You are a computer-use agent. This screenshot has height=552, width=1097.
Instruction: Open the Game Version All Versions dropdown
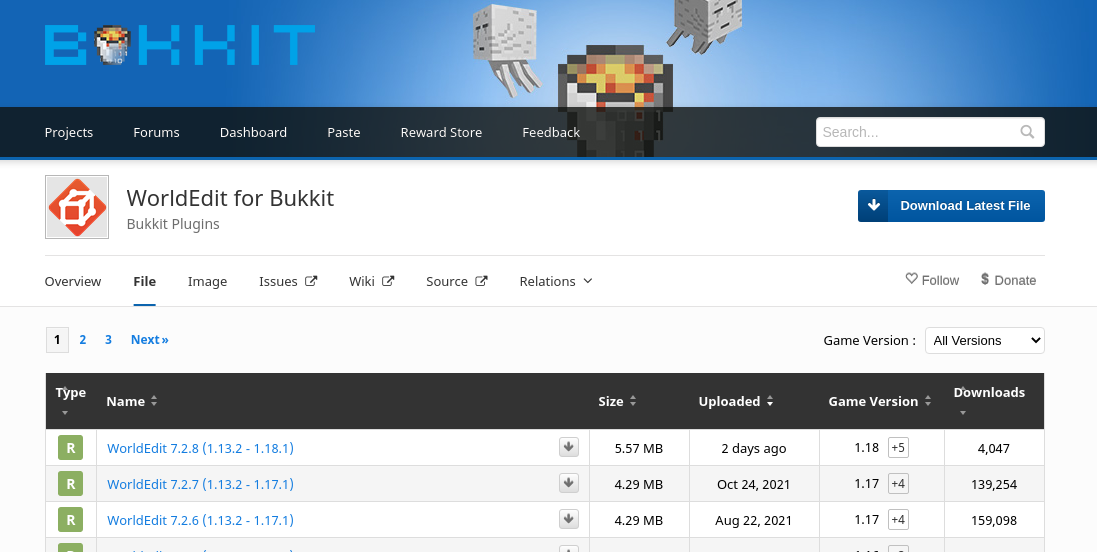point(984,341)
